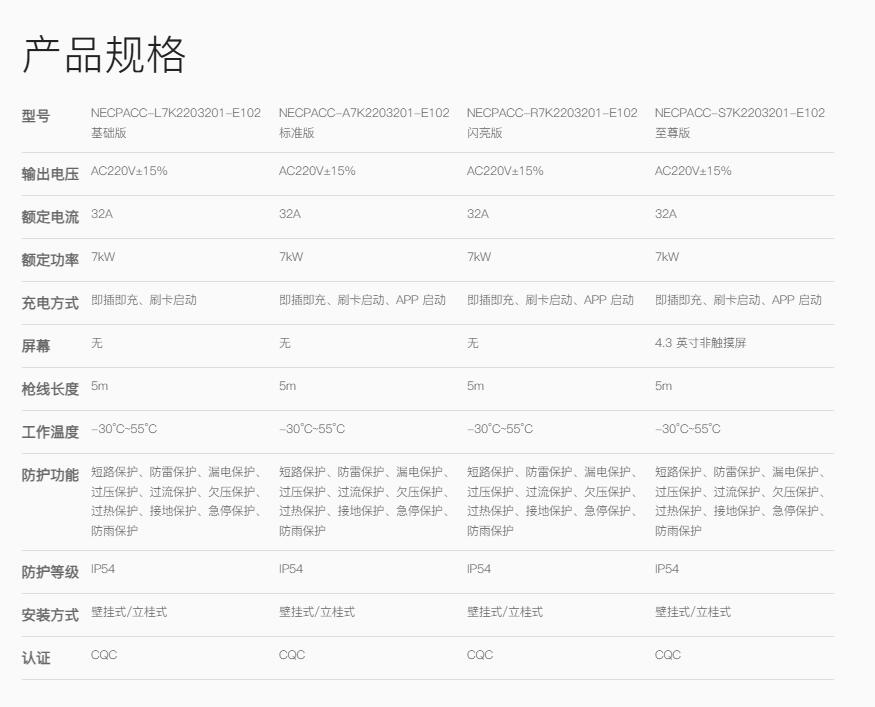Select the 输出电压 row label
The width and height of the screenshot is (875, 707).
[50, 174]
